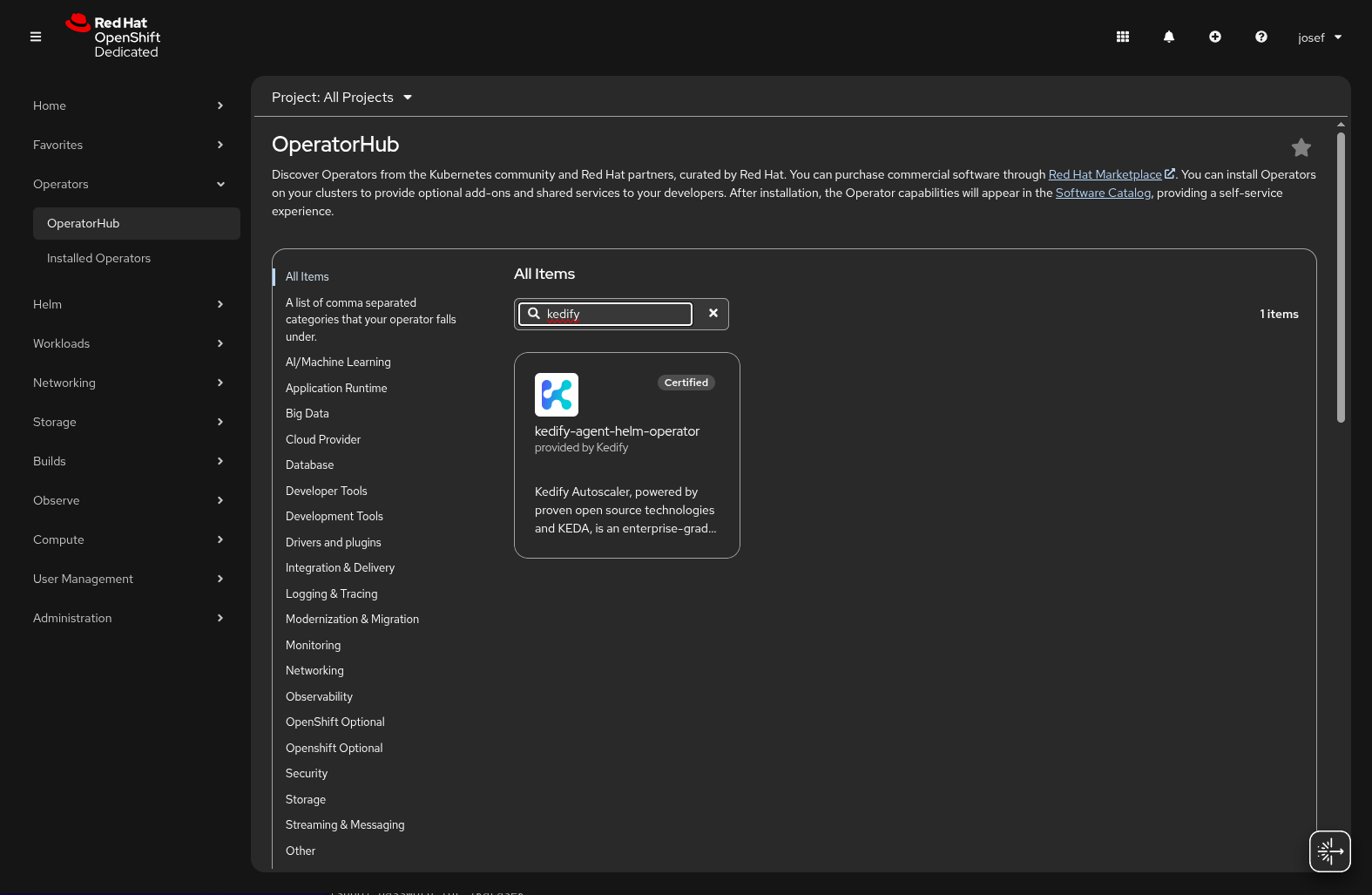Expand the Builds navigation section

[128, 461]
